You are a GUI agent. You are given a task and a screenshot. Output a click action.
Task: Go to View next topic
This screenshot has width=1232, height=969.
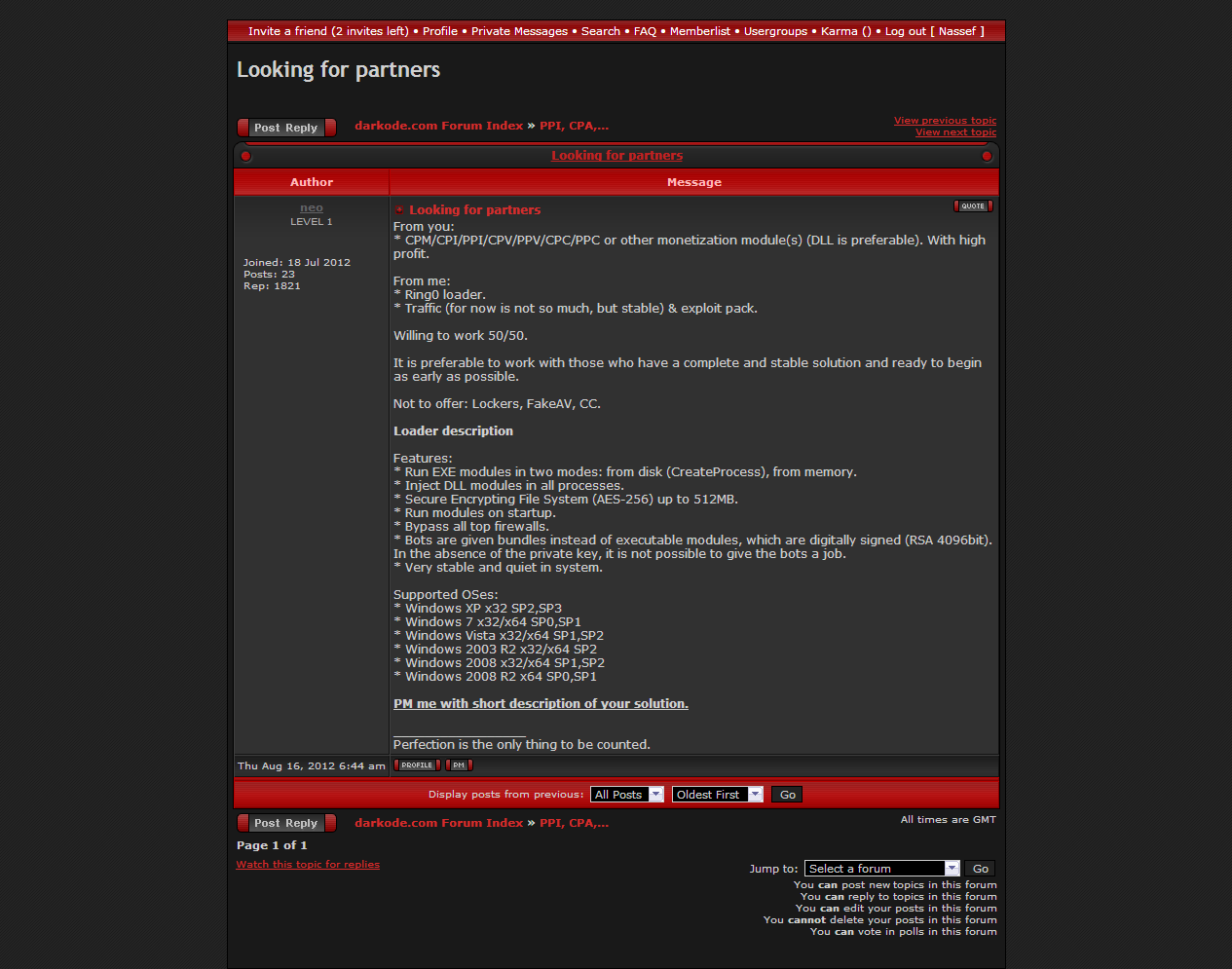(955, 132)
